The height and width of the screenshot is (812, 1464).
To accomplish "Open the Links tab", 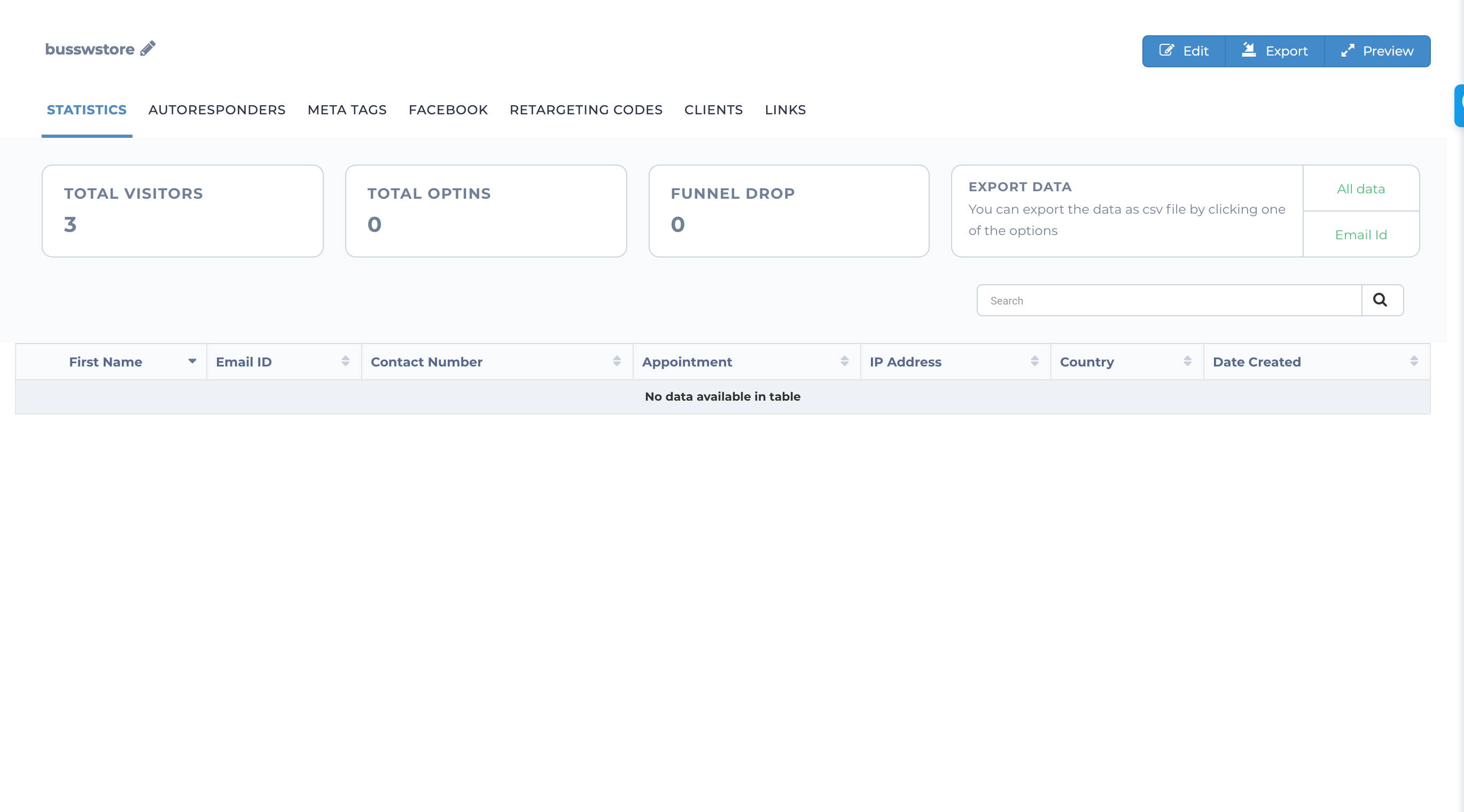I will (785, 110).
